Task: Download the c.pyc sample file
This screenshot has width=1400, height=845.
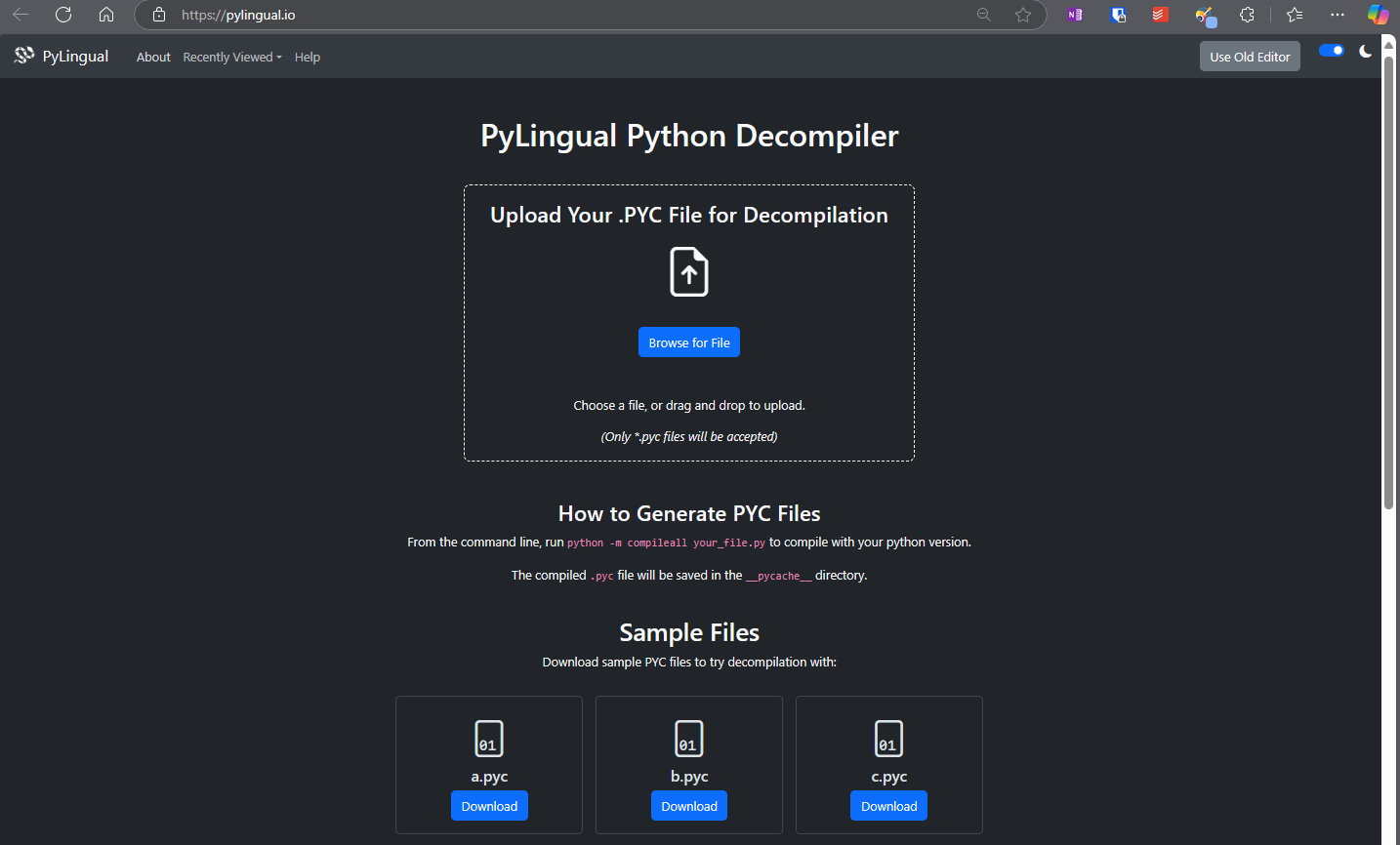Action: pyautogui.click(x=889, y=806)
